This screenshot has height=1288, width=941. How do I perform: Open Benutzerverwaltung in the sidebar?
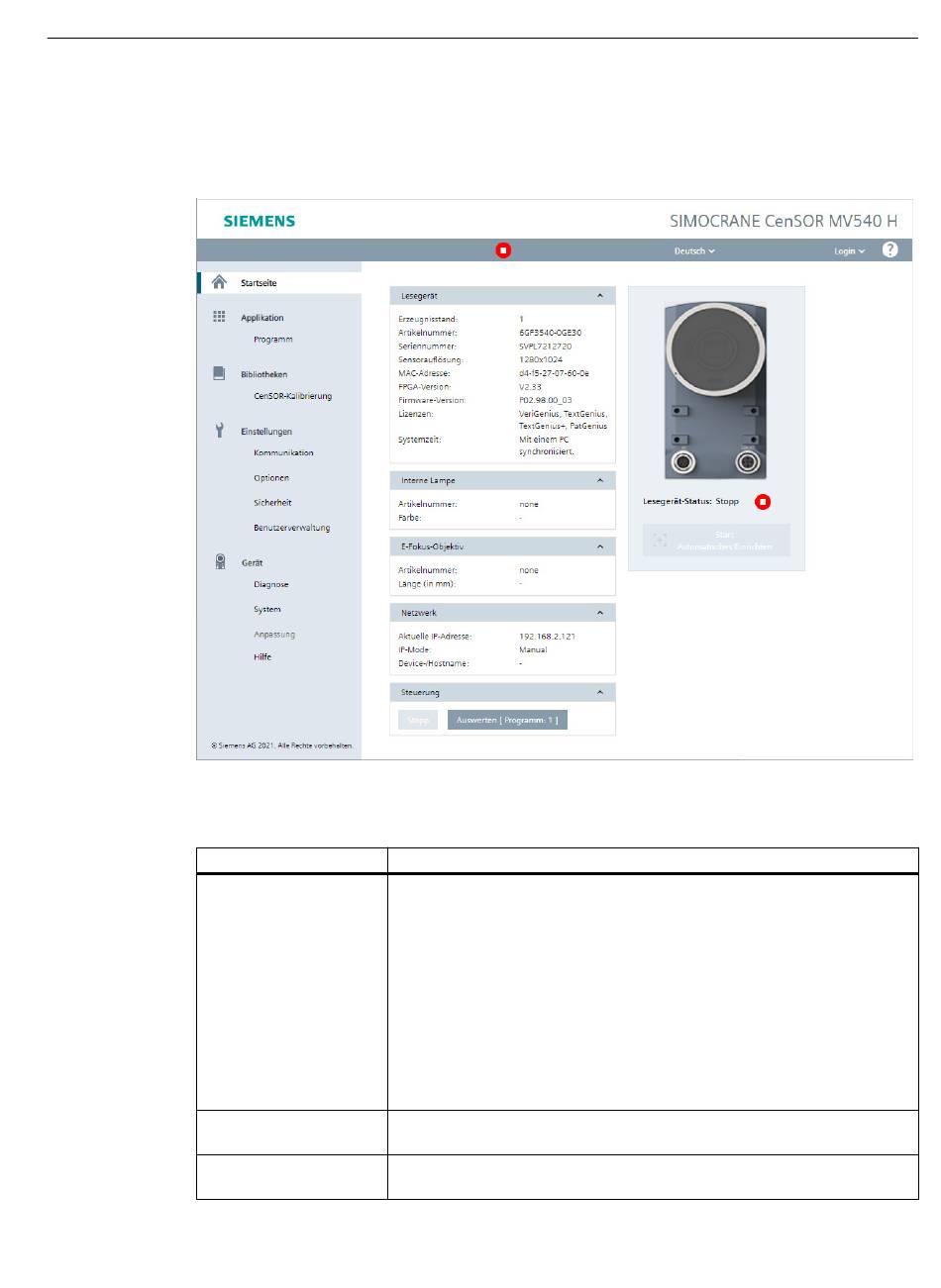coord(292,528)
